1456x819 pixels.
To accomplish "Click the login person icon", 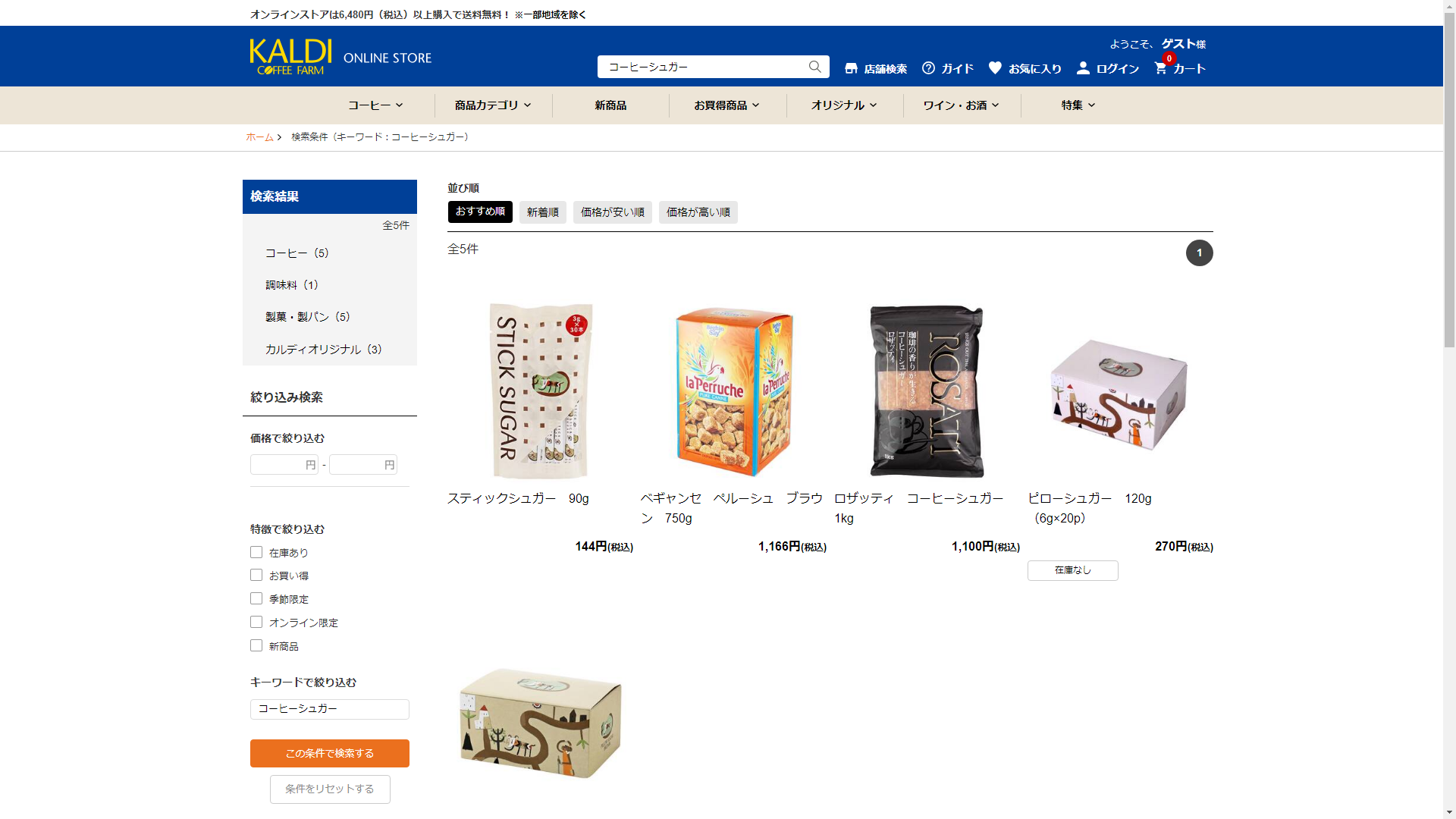I will (1083, 68).
